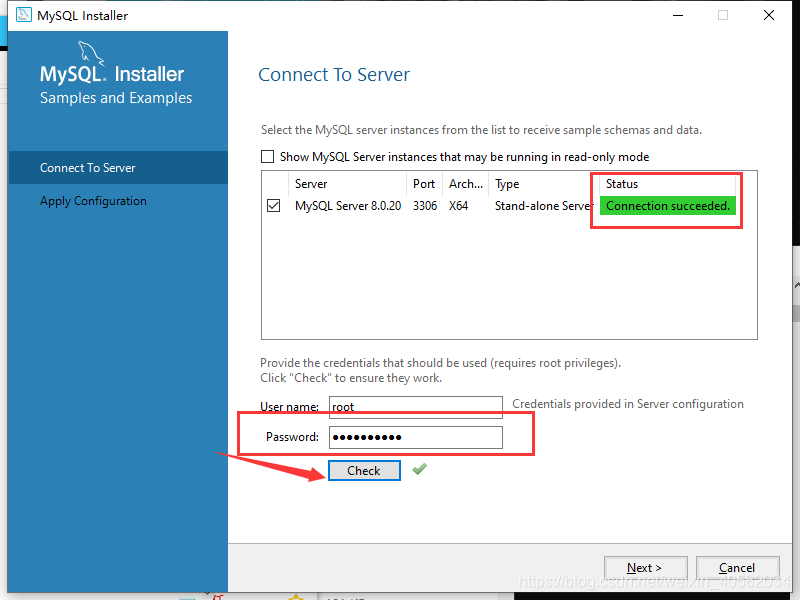Click the Stand-alone Server type cell
This screenshot has width=800, height=600.
544,206
